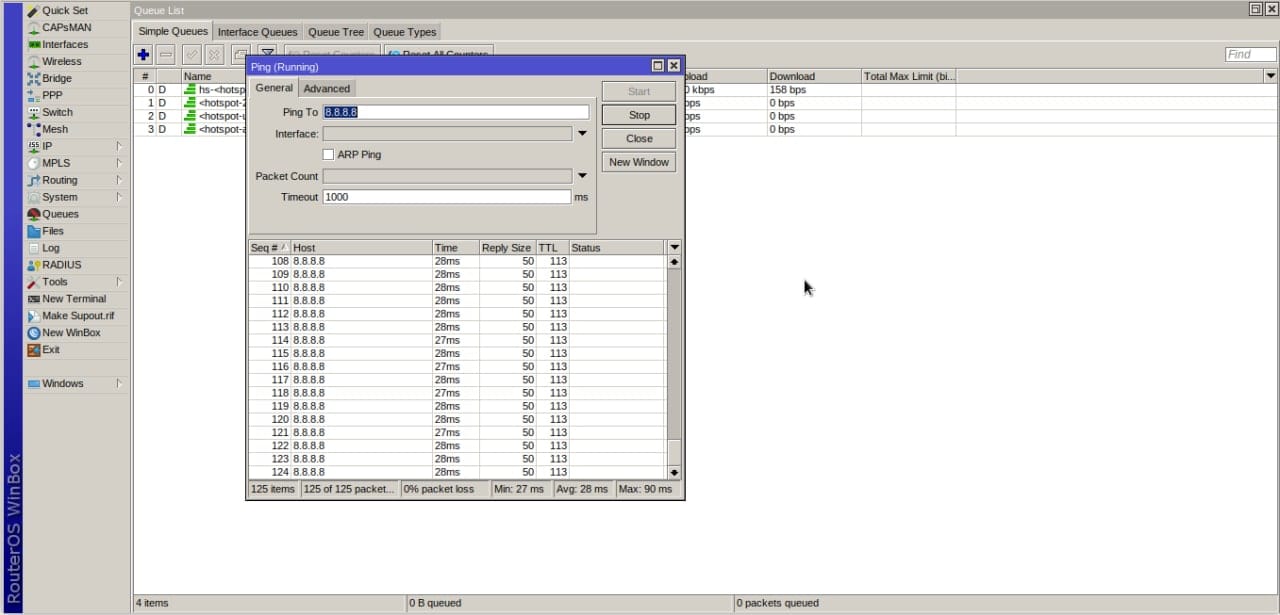The image size is (1280, 615).
Task: Sort ping results by Seq # column
Action: click(269, 248)
